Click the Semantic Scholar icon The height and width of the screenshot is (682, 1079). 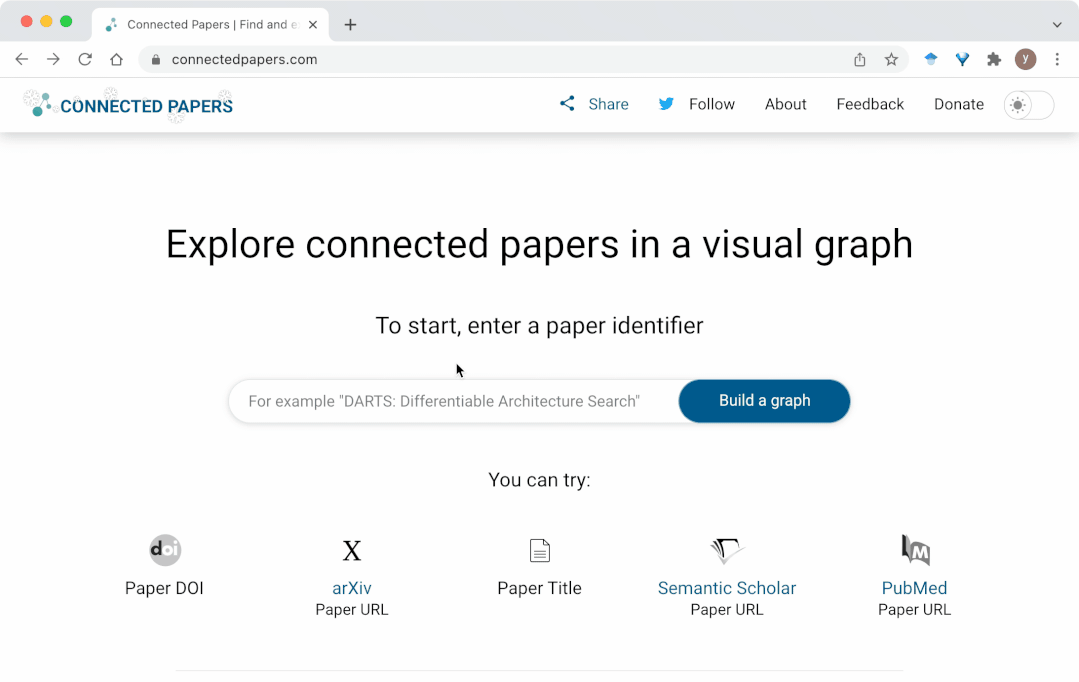pos(727,550)
